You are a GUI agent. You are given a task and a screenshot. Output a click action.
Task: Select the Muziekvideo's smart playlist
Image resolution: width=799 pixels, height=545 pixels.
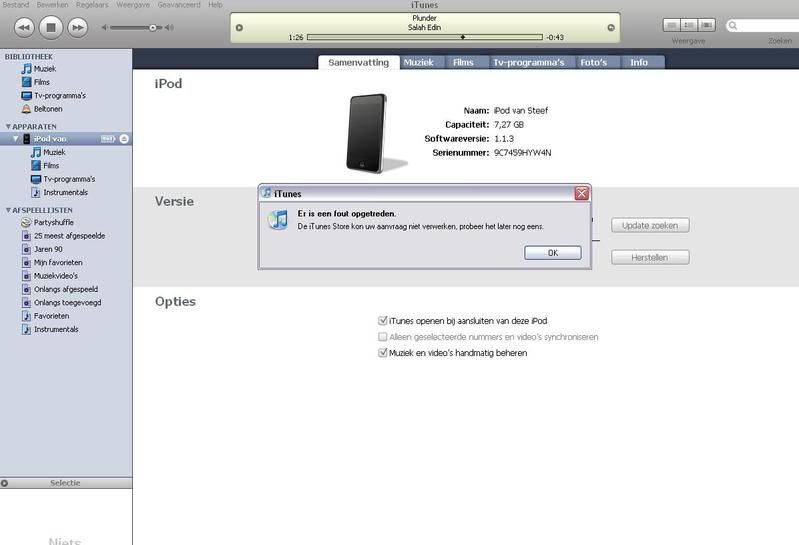coord(55,276)
